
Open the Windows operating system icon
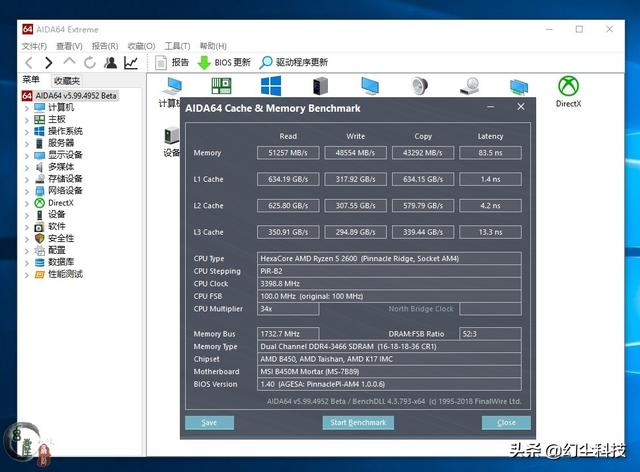pyautogui.click(x=271, y=86)
